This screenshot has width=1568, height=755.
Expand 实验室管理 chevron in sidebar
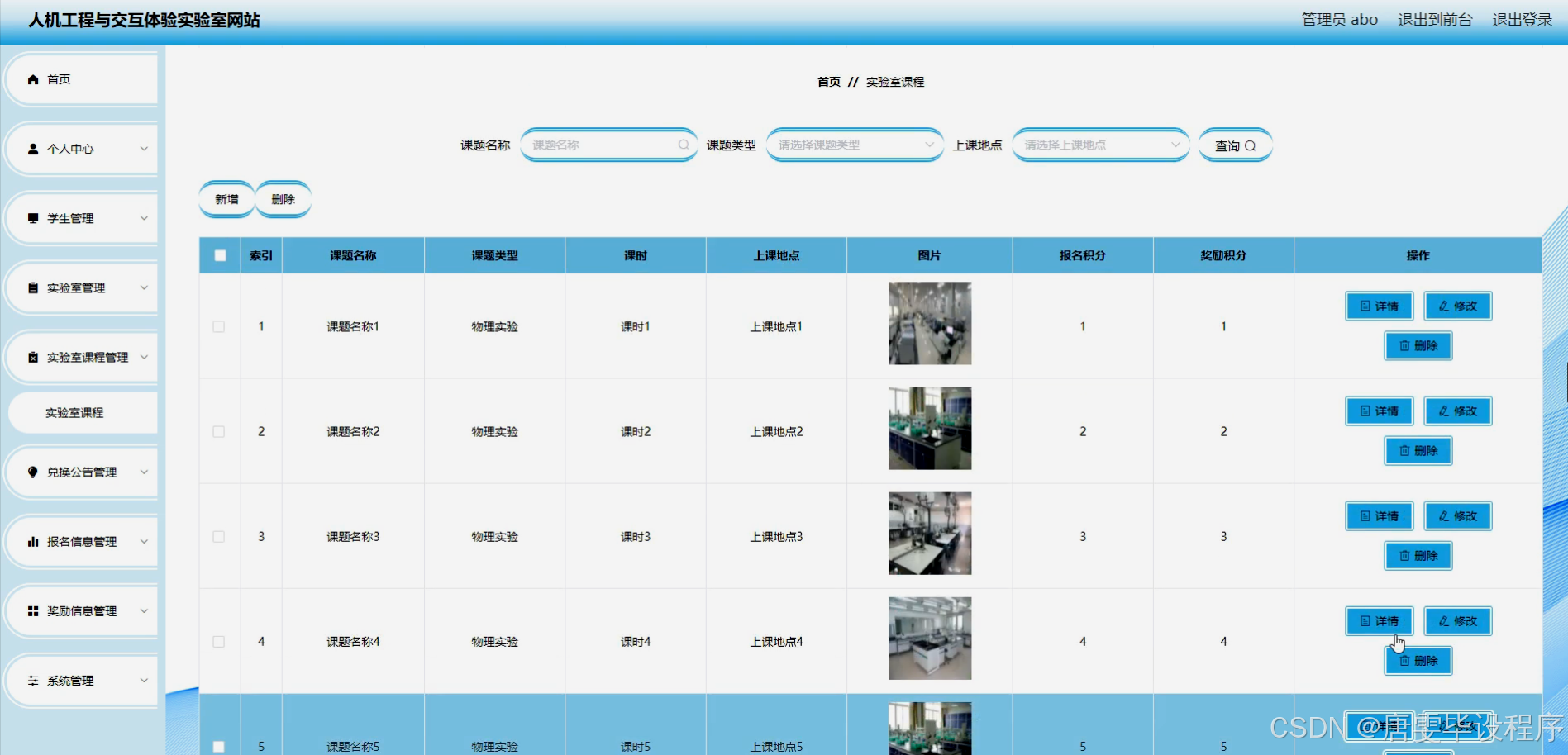coord(144,287)
